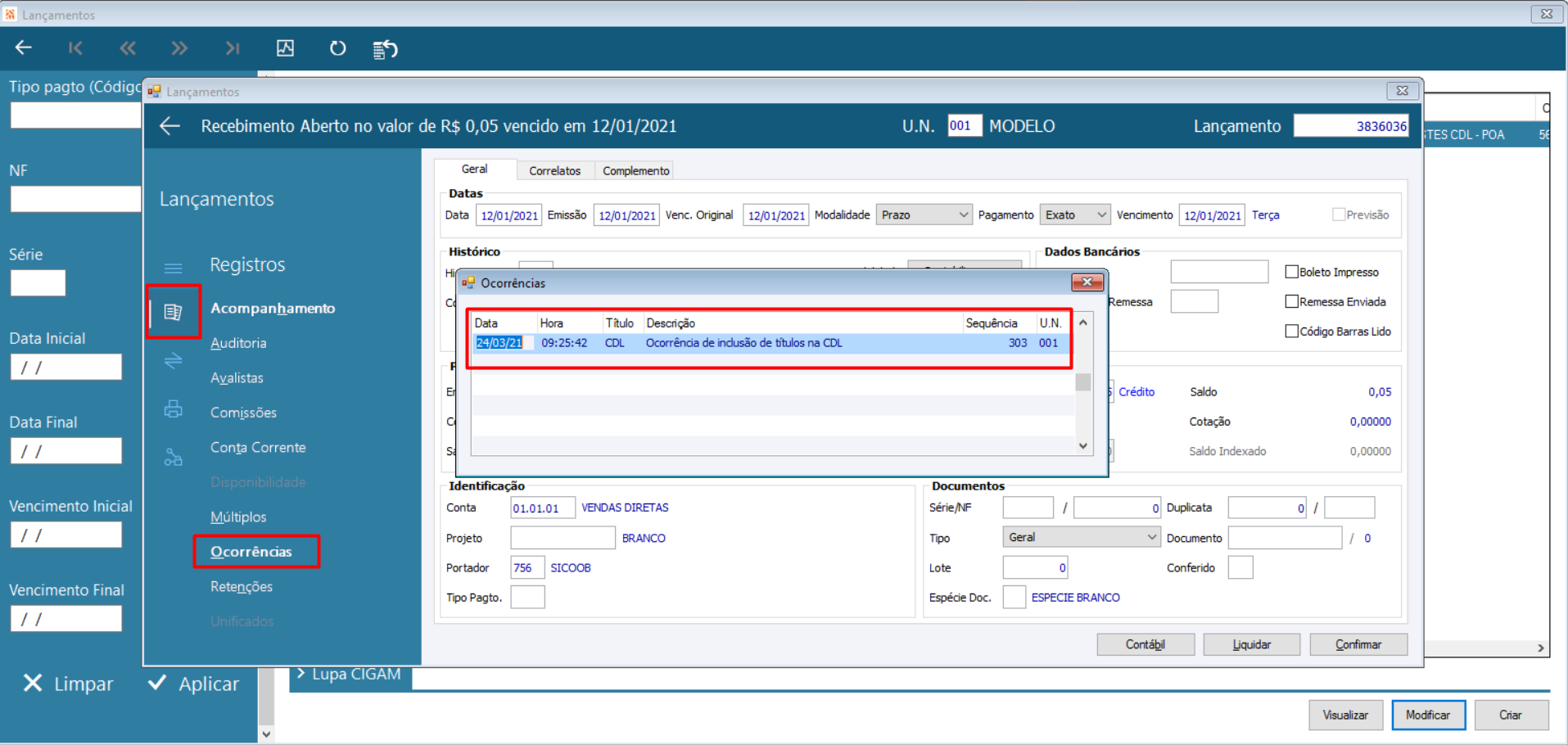
Task: Select Avalistas in the sidebar menu
Action: tap(237, 377)
